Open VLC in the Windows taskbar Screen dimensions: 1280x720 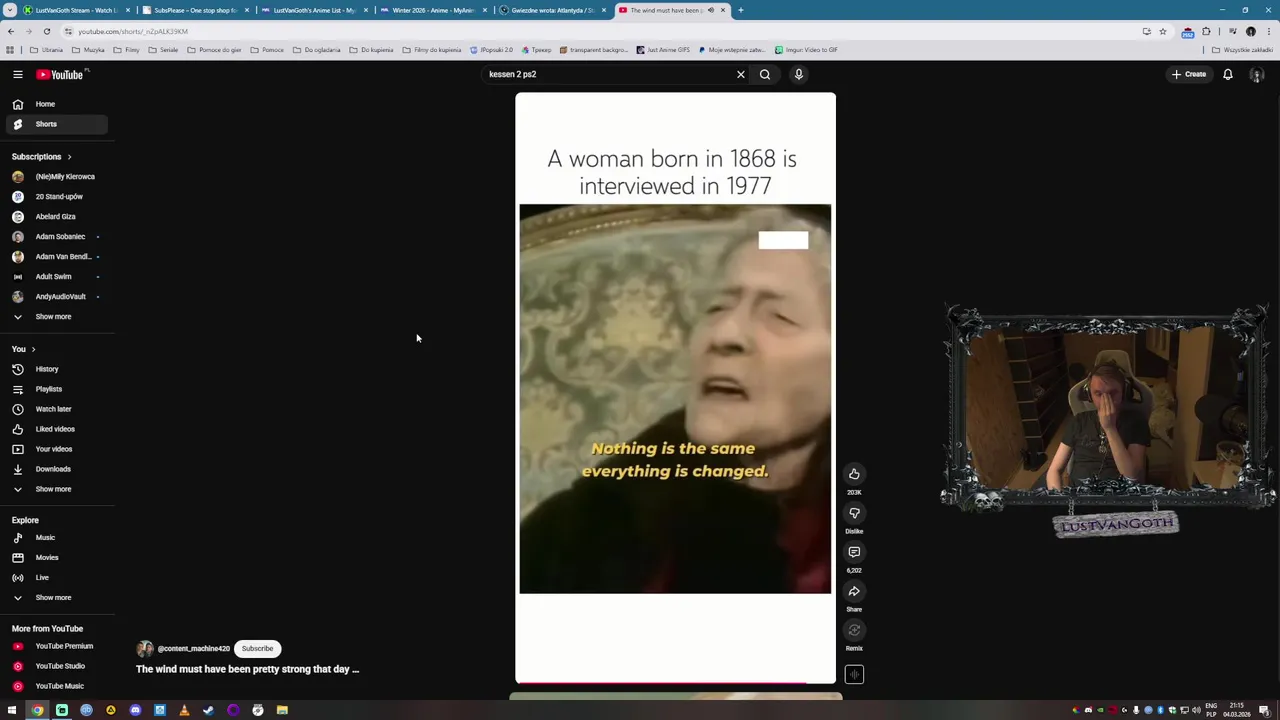(x=184, y=710)
